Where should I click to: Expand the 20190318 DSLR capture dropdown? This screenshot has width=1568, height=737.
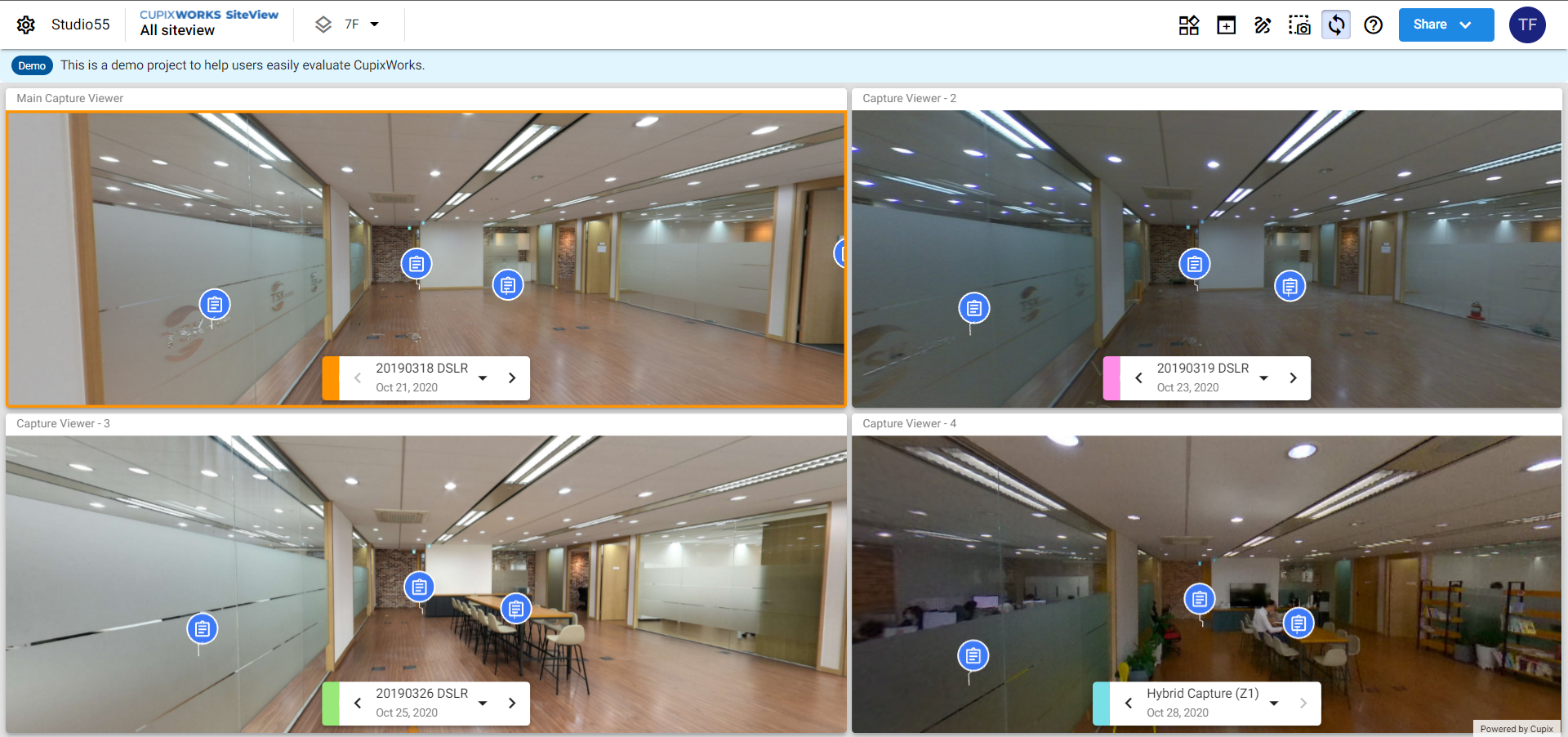(483, 378)
